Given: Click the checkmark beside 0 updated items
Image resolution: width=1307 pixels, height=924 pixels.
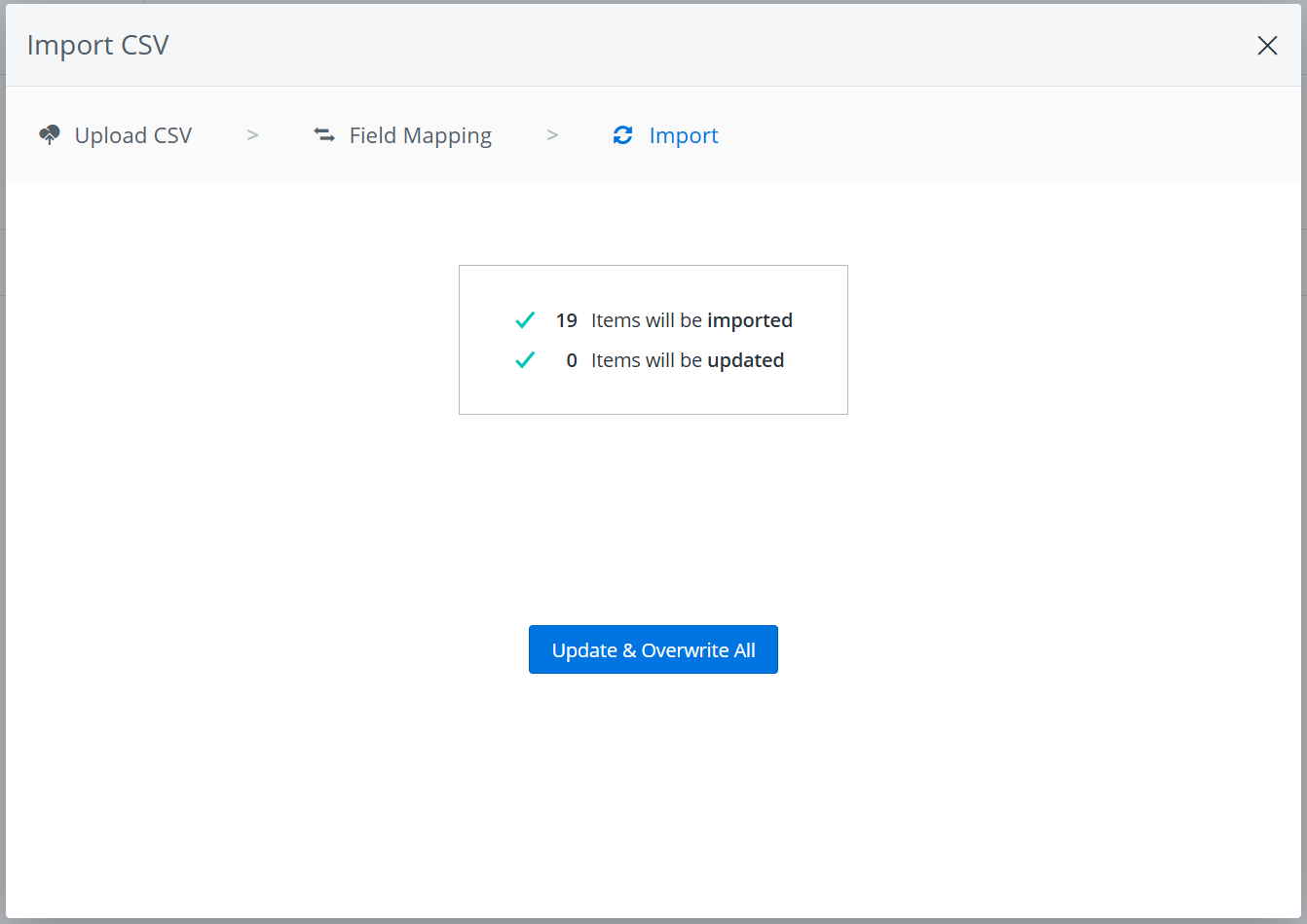Looking at the screenshot, I should [525, 359].
